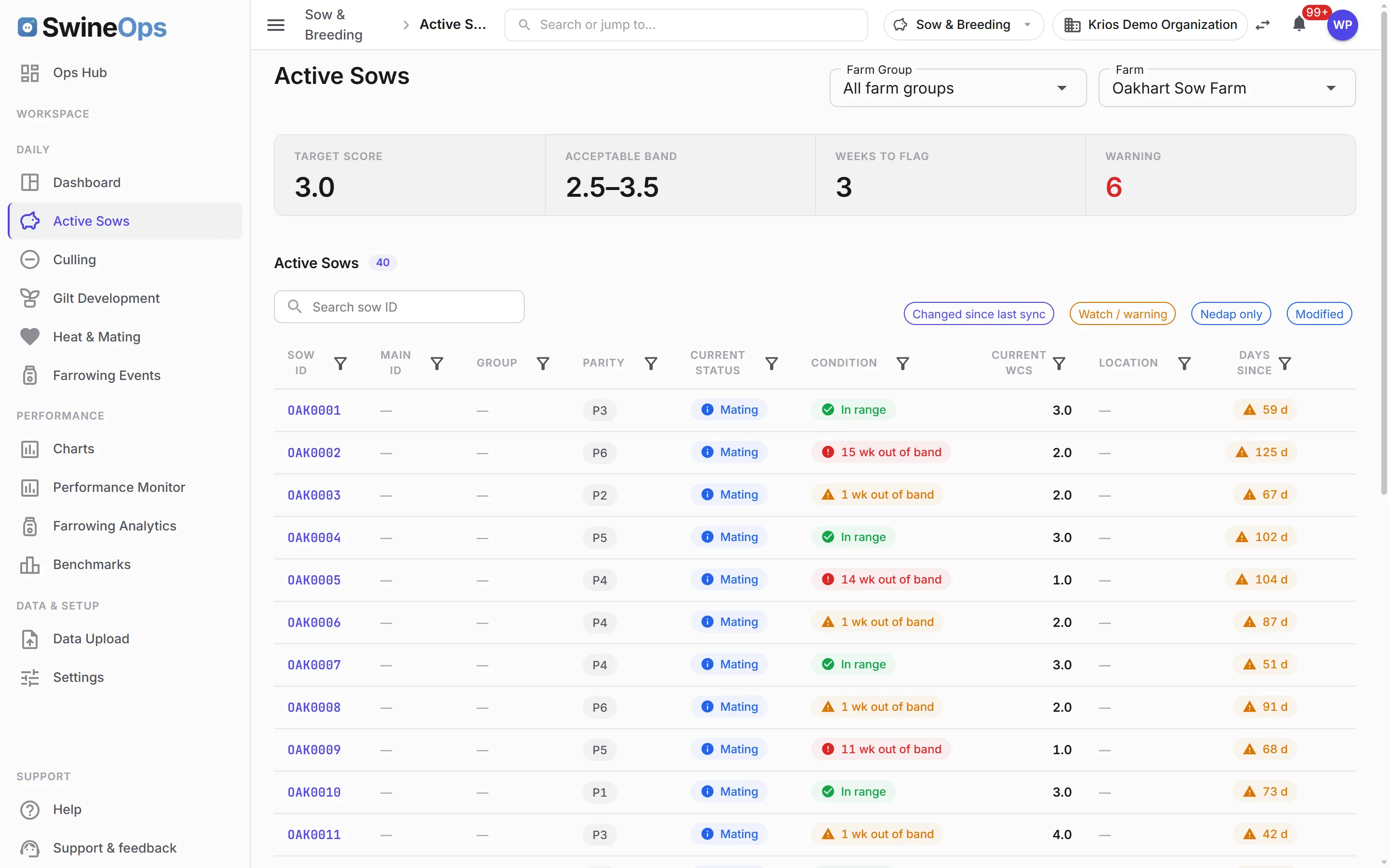
Task: Toggle the Changed since last sync filter
Action: click(979, 313)
